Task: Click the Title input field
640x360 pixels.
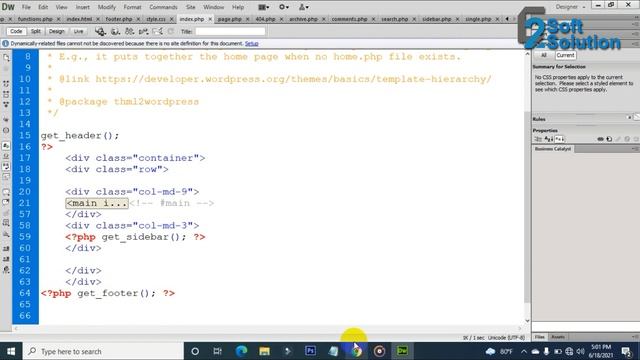Action: point(230,31)
